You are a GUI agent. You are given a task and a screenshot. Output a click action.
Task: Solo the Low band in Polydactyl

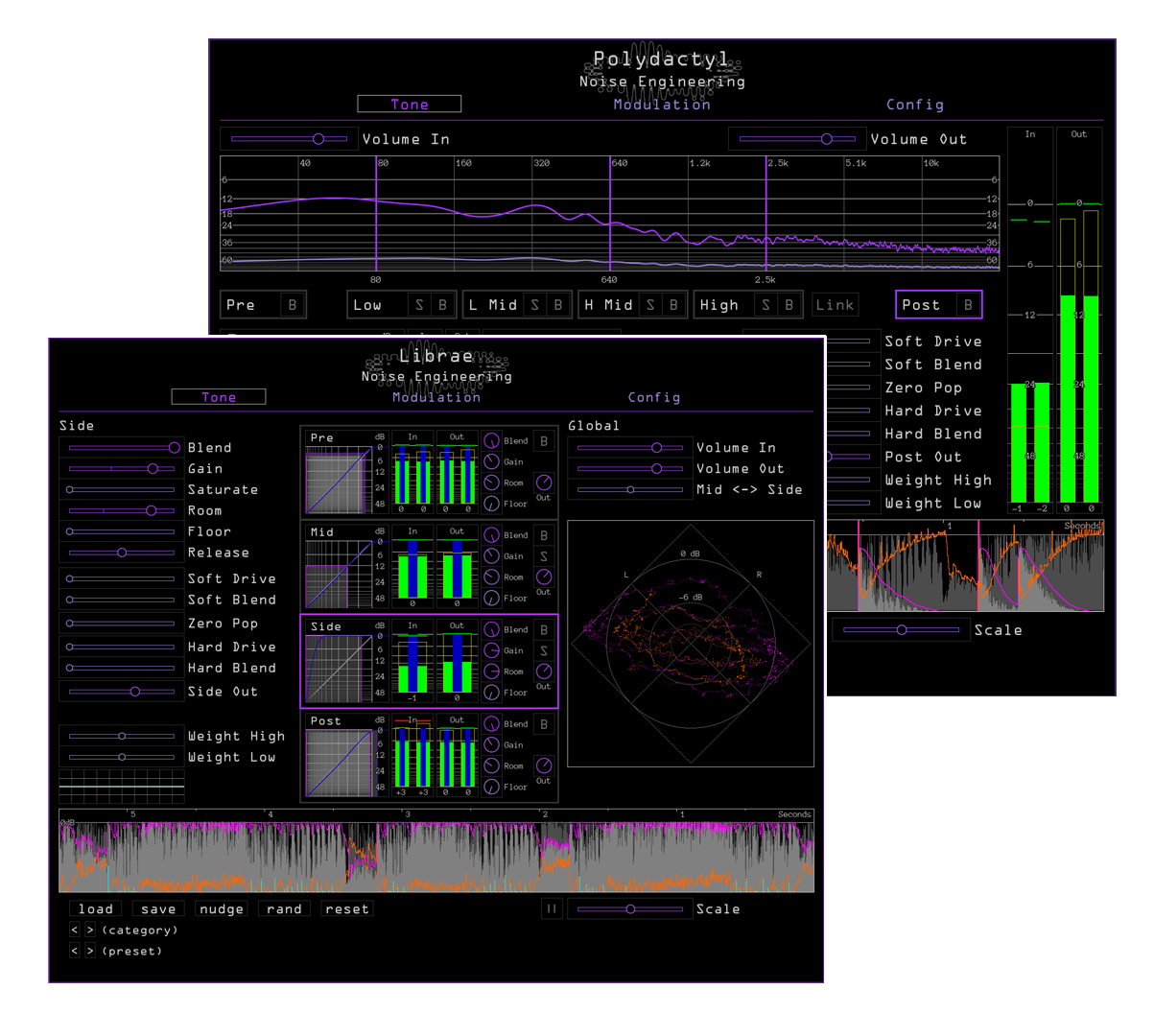point(419,305)
